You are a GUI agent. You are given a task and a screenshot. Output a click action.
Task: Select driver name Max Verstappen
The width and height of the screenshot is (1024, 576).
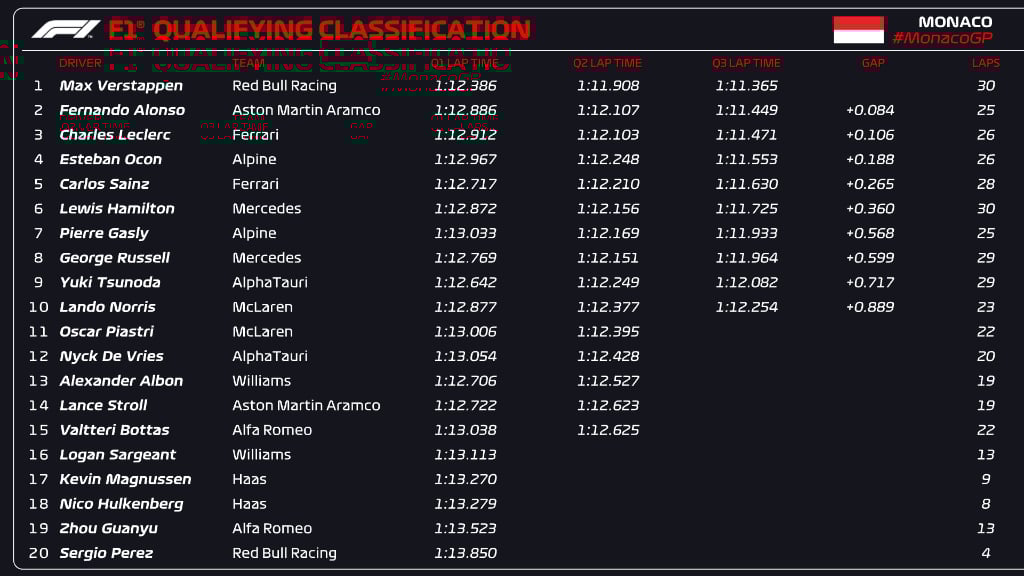coord(121,86)
